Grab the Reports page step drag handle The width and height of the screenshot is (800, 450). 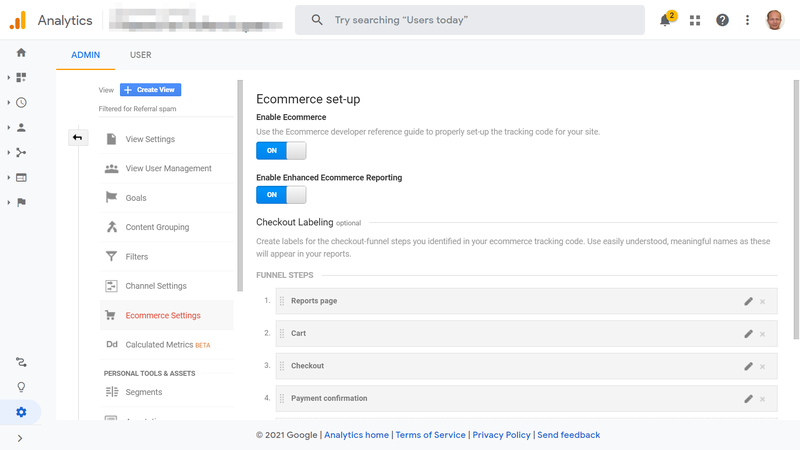pyautogui.click(x=282, y=302)
